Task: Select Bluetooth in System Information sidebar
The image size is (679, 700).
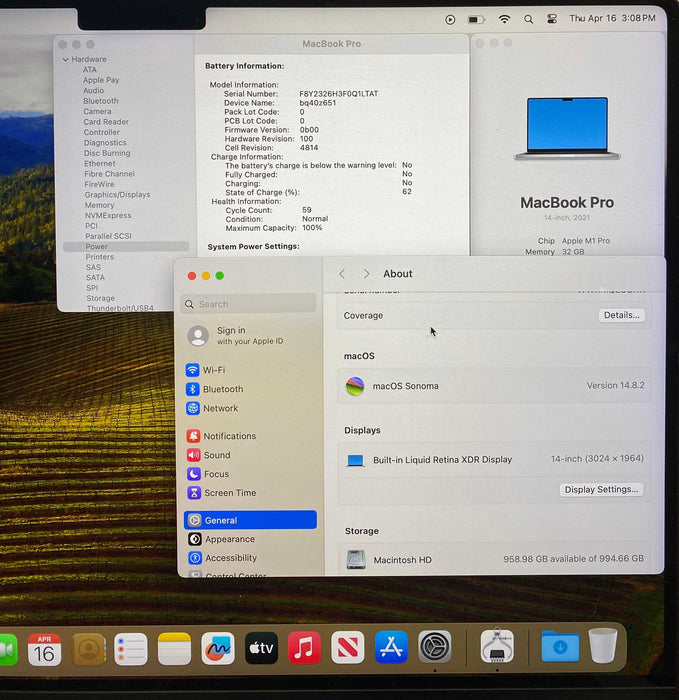Action: coord(101,101)
